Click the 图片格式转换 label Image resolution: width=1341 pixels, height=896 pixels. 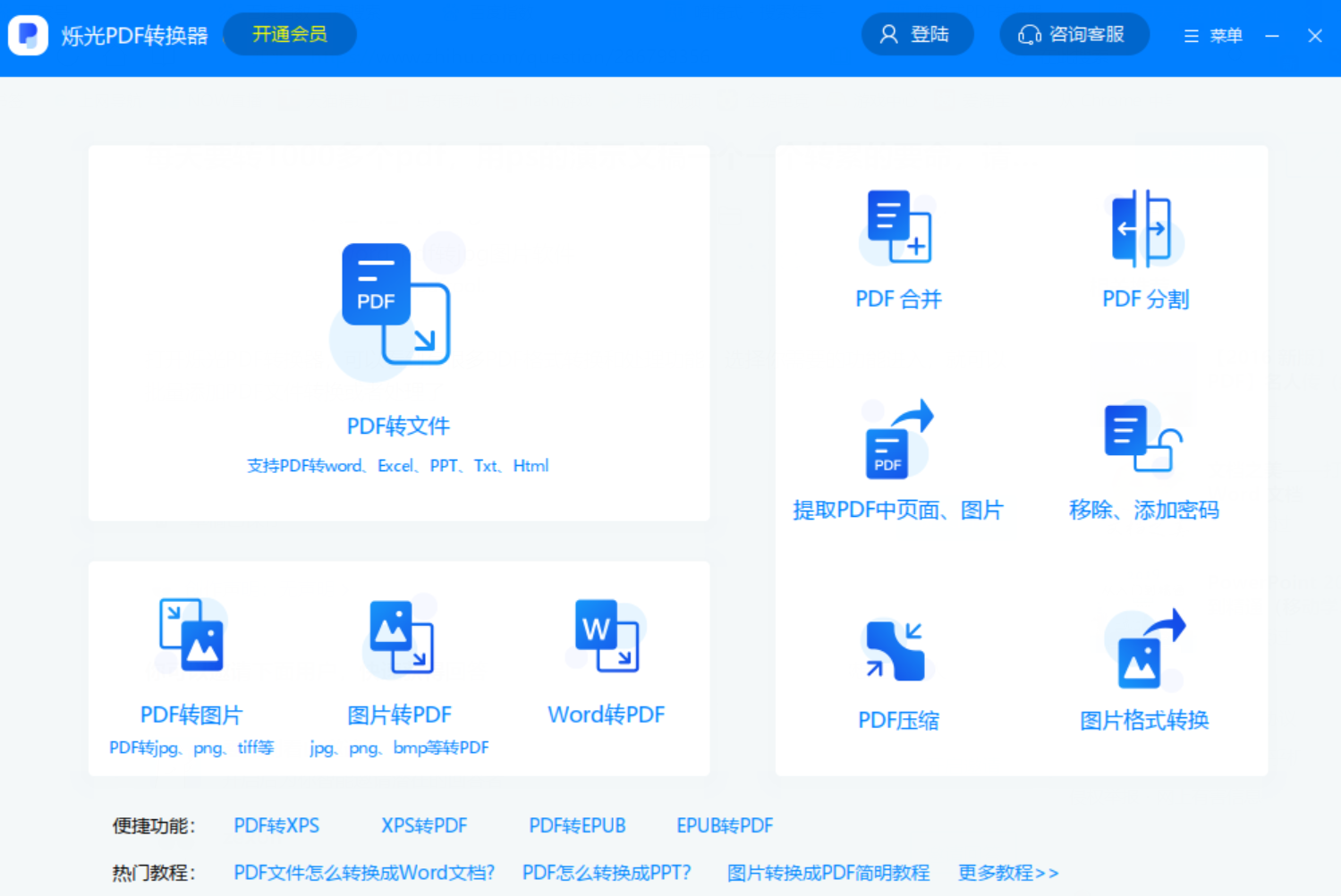tap(1144, 721)
